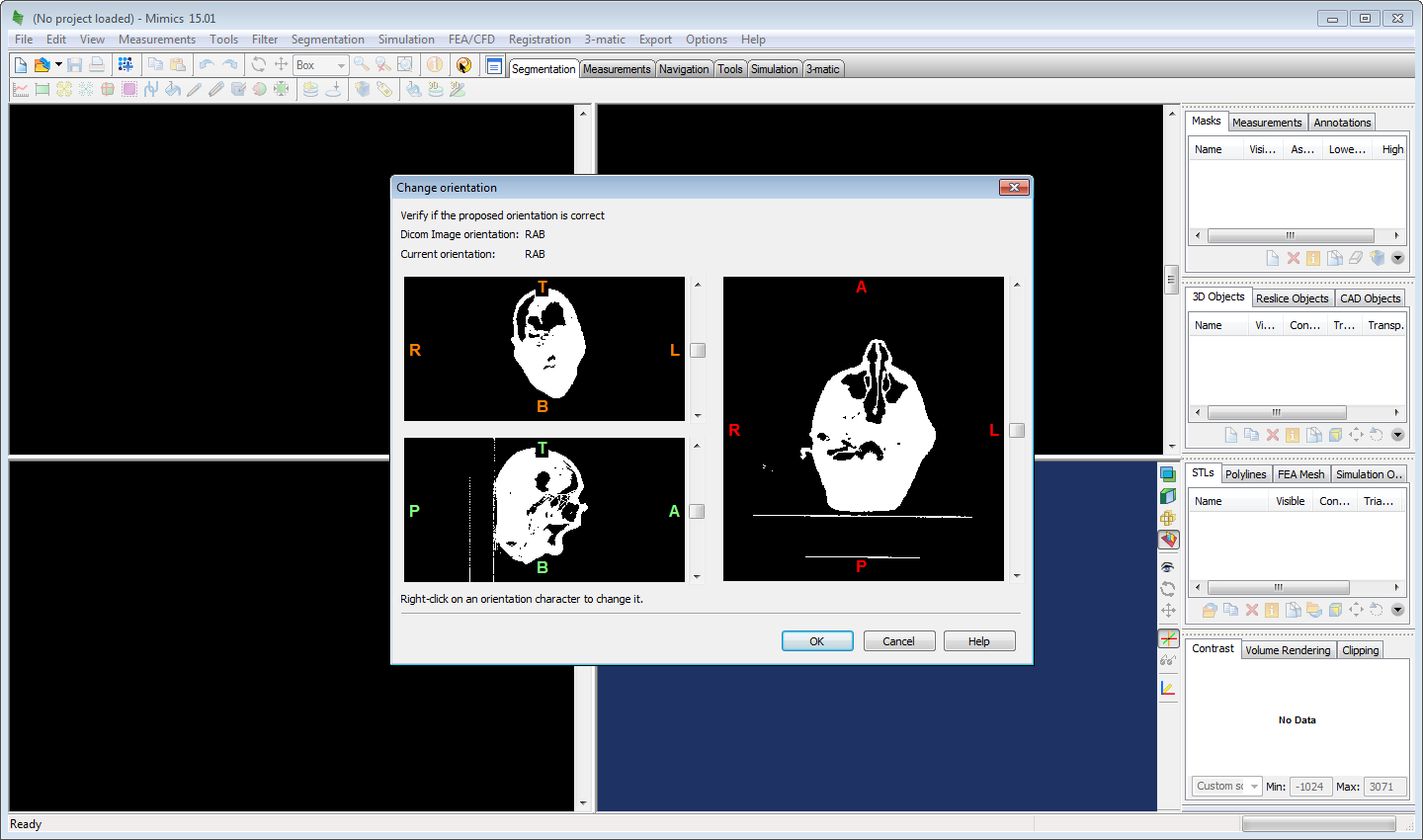Switch to the Volume Rendering tab
Screen dimensions: 1423x840
1288,650
